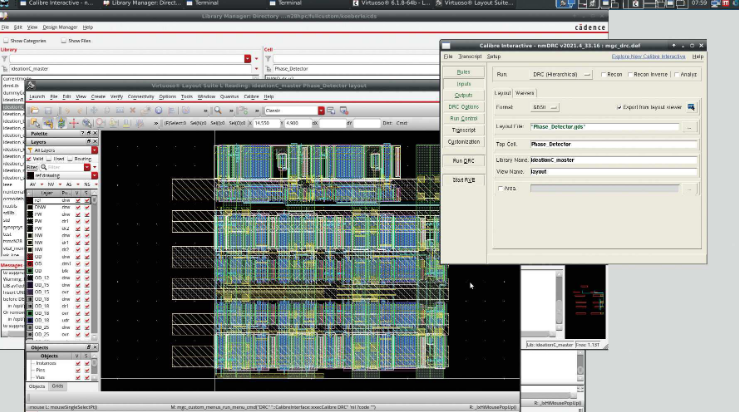
Task: Open the Setup menu in Calibre Interactive
Action: 493,57
